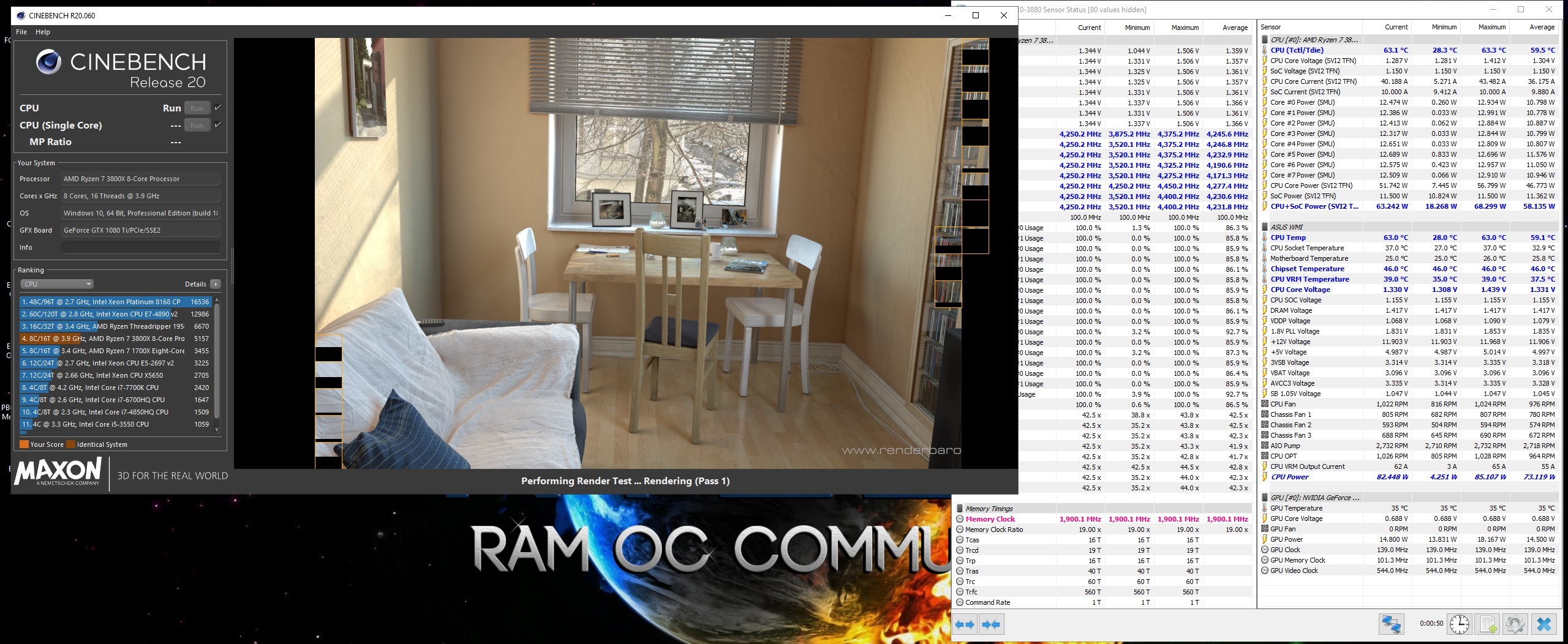Open HWiNFO sensor settings gear icon
Image resolution: width=1568 pixels, height=644 pixels.
1515,624
